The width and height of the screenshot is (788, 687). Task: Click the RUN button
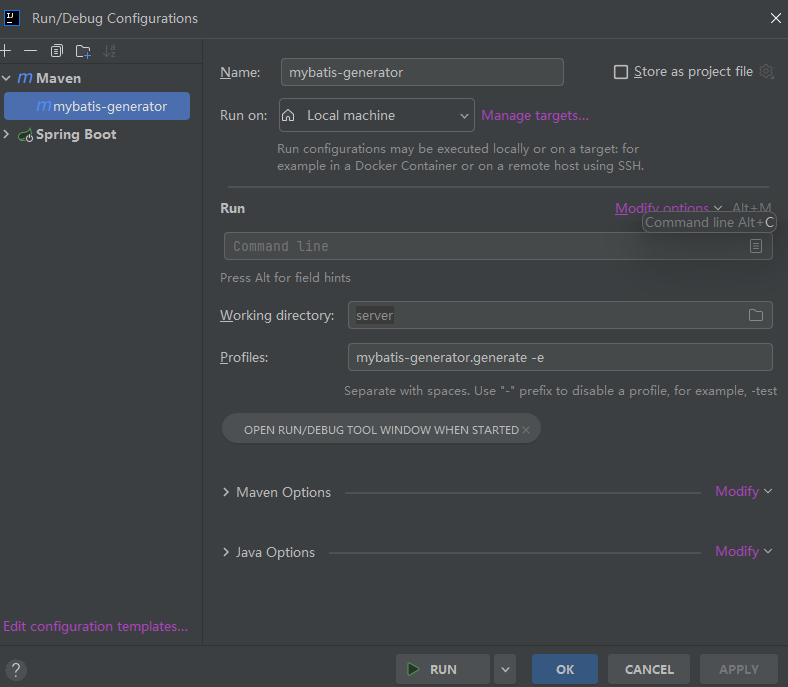click(443, 669)
